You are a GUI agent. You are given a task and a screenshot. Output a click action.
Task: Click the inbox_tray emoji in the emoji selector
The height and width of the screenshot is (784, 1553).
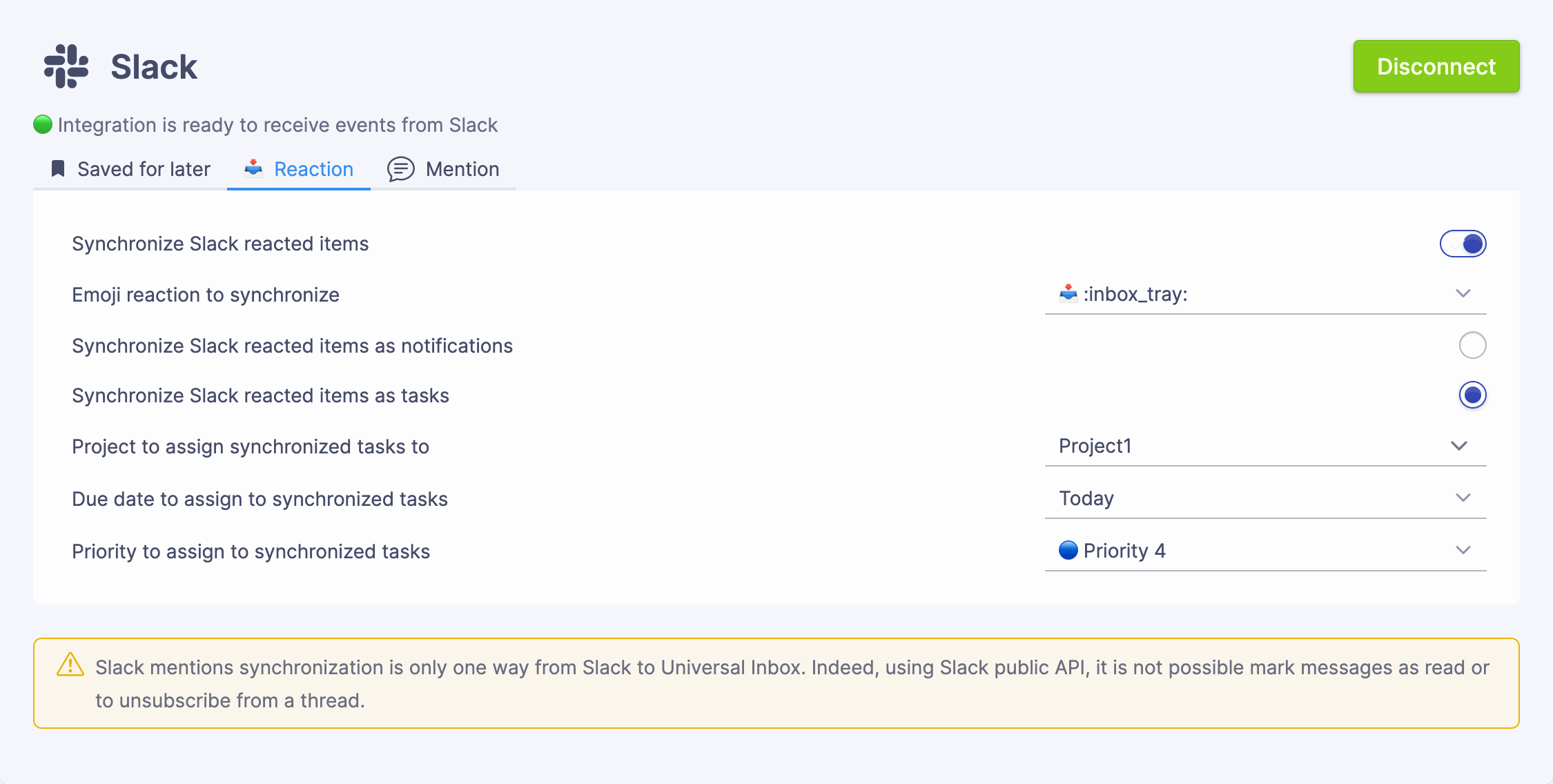(x=1068, y=293)
